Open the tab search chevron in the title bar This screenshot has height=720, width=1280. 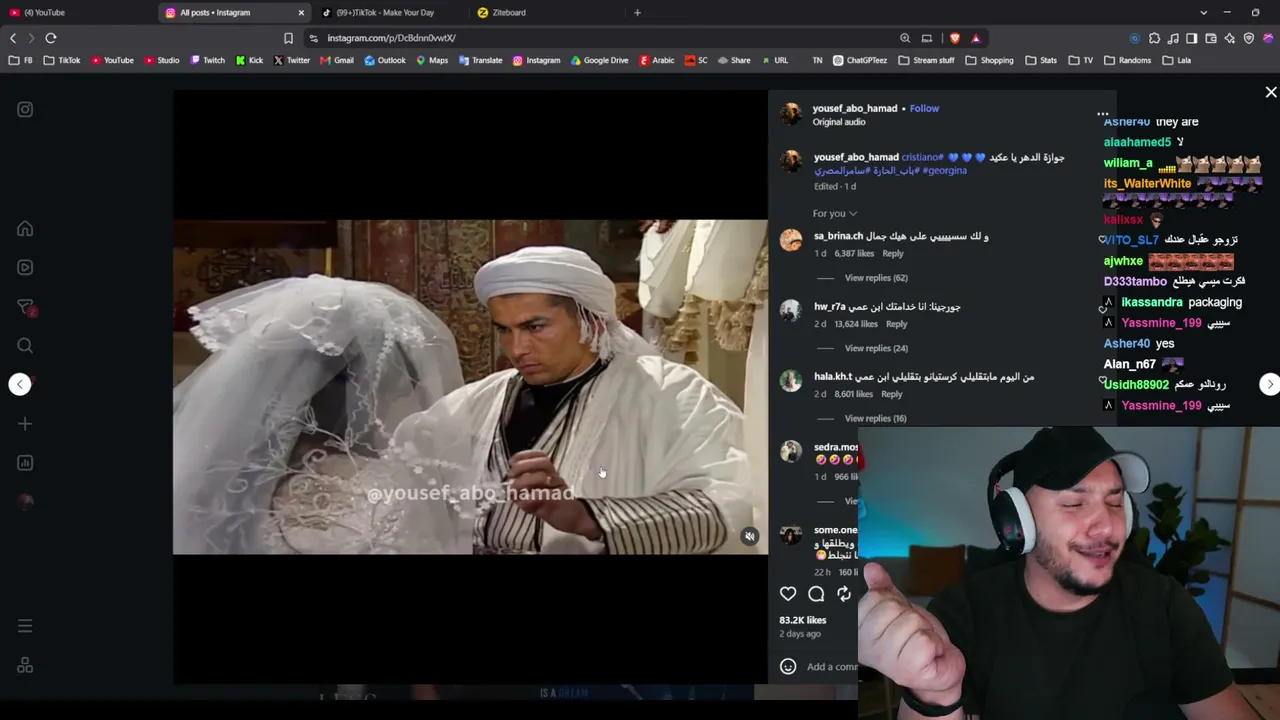click(1203, 12)
